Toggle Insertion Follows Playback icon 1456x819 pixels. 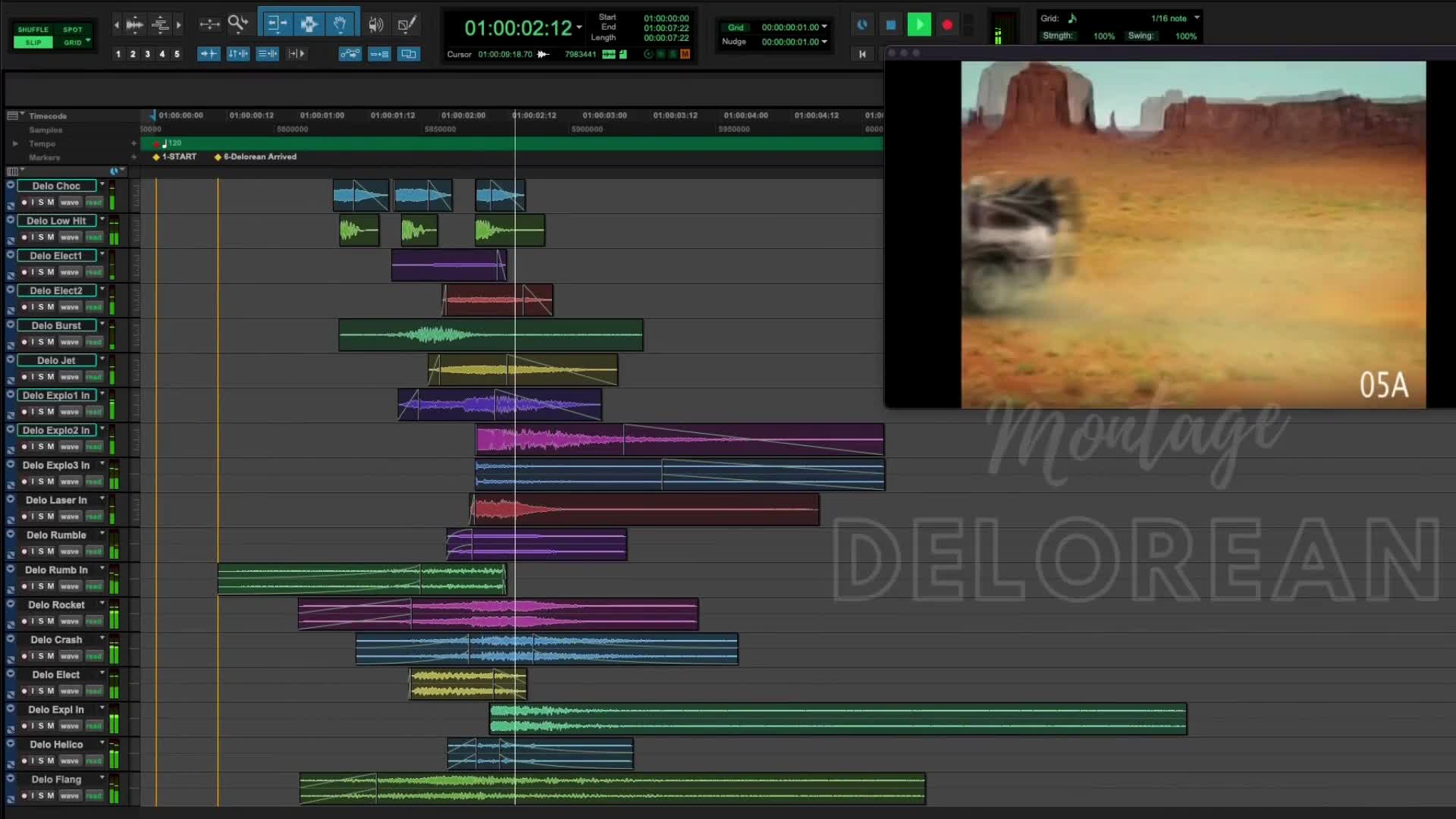coord(297,54)
